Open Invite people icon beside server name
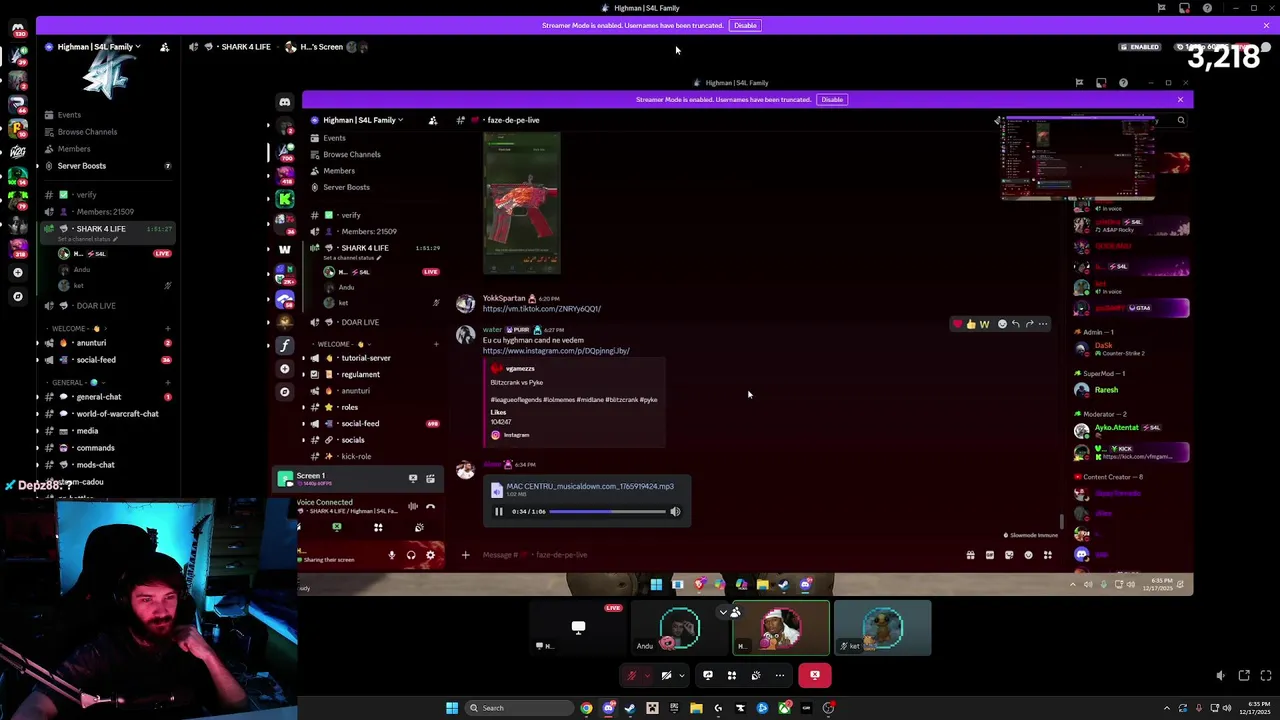Viewport: 1280px width, 720px height. pyautogui.click(x=164, y=47)
